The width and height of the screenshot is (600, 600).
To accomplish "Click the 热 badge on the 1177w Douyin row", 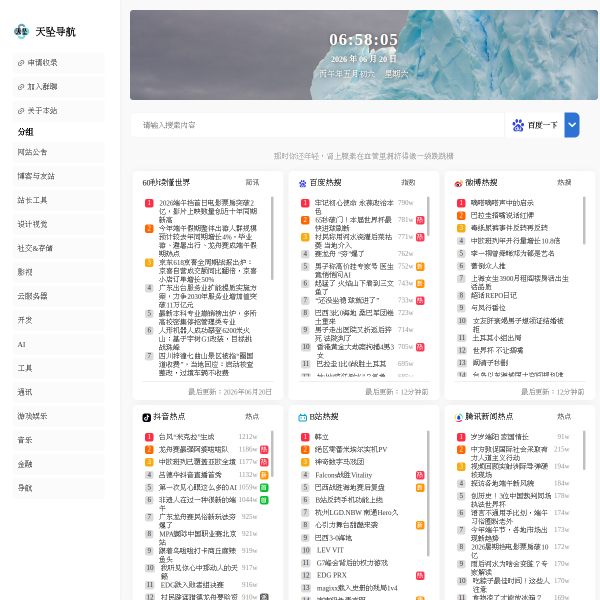I will pyautogui.click(x=264, y=462).
